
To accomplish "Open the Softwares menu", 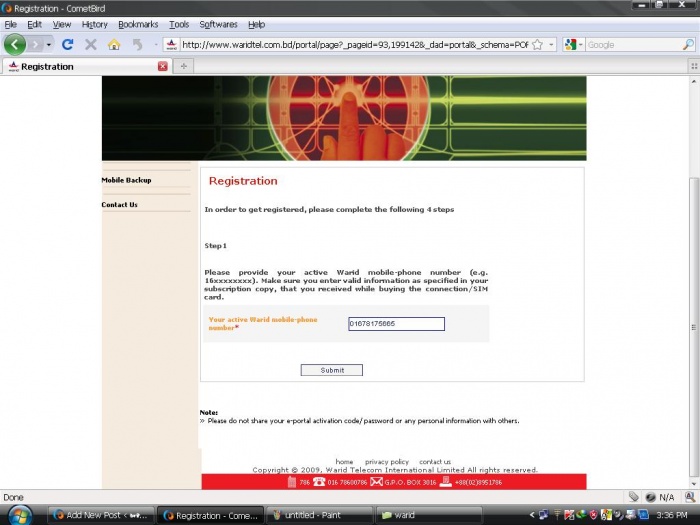I will click(218, 25).
